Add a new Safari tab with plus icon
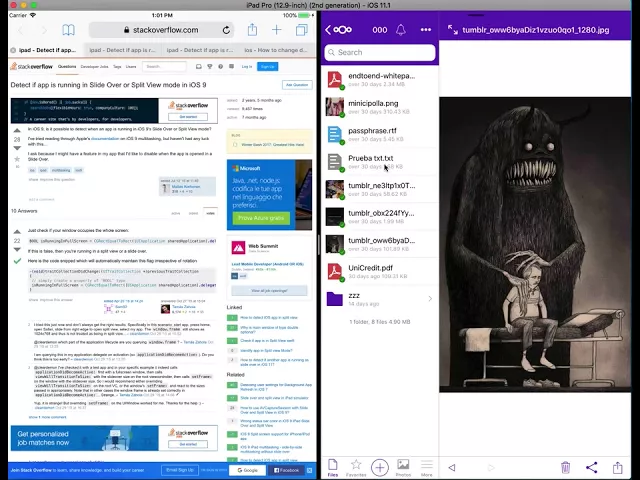This screenshot has width=640, height=480. (x=277, y=30)
